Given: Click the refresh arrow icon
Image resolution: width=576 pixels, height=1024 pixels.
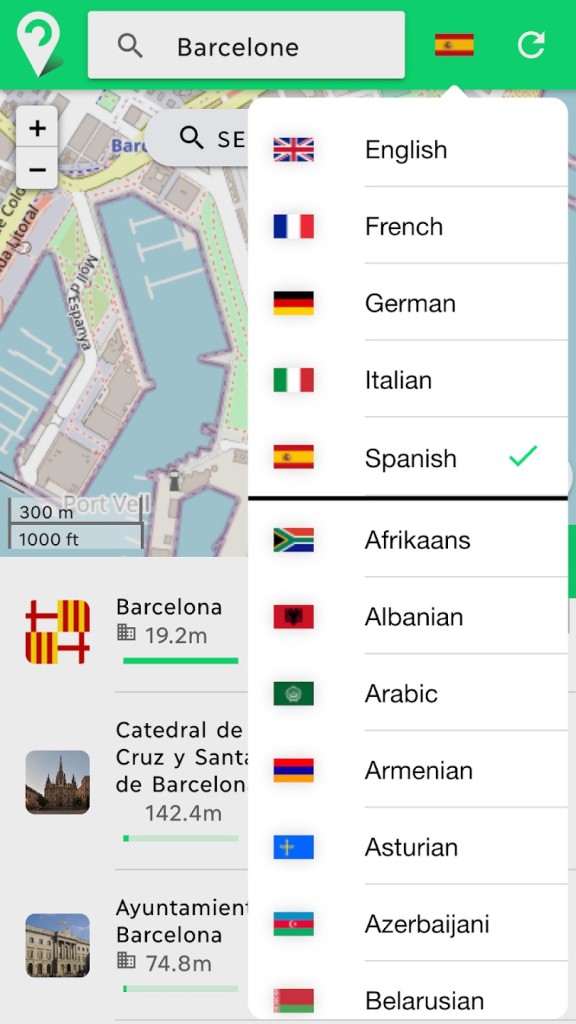Looking at the screenshot, I should 531,45.
